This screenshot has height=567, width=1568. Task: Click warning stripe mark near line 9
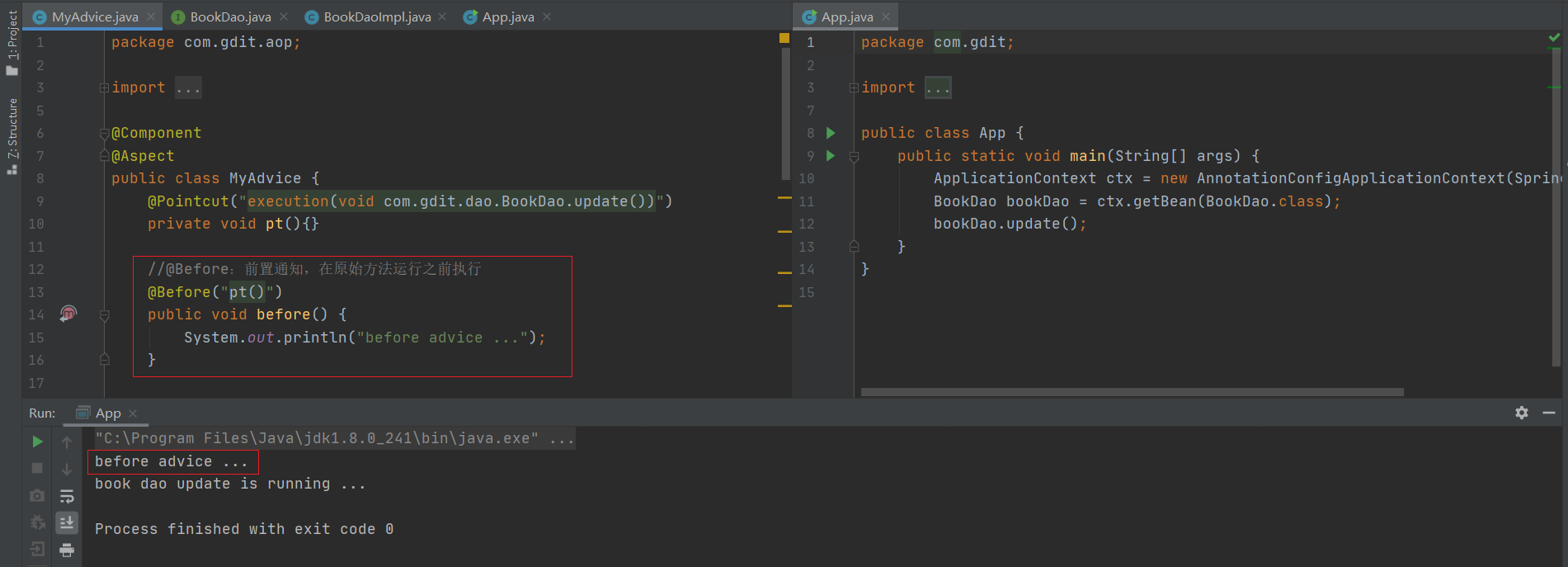pyautogui.click(x=784, y=198)
